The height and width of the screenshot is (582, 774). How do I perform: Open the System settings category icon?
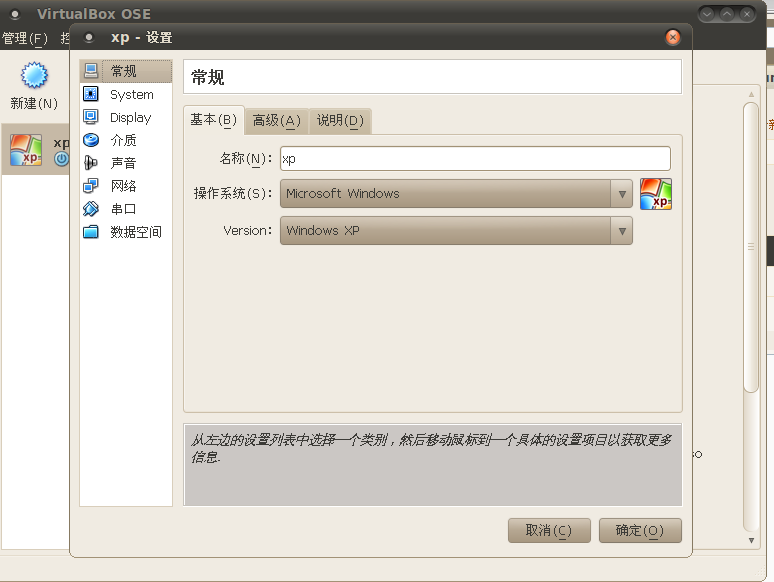[x=91, y=94]
